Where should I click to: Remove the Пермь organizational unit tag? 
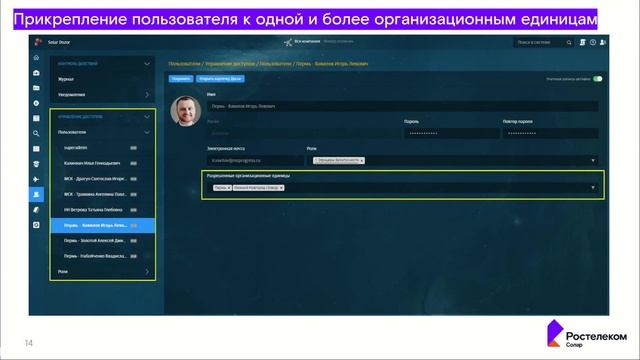pyautogui.click(x=229, y=188)
